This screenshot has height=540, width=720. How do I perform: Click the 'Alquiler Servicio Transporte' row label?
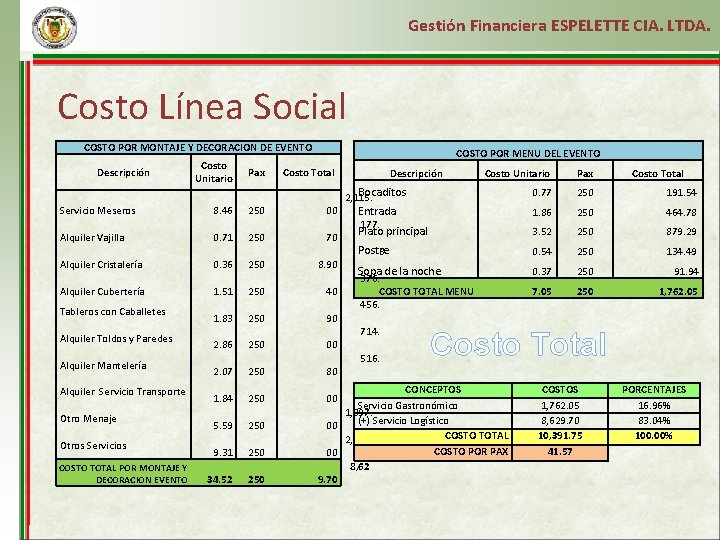click(123, 392)
